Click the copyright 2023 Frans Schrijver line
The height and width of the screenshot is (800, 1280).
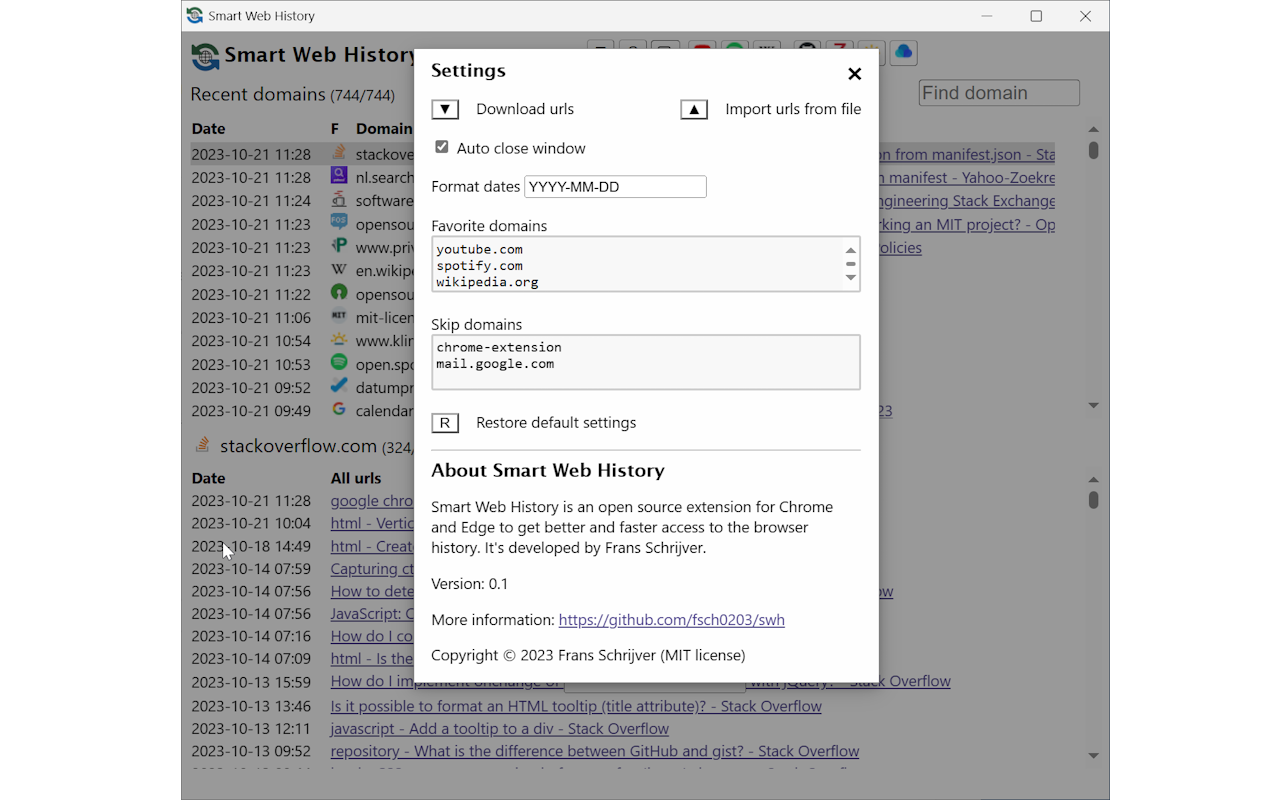pos(588,656)
